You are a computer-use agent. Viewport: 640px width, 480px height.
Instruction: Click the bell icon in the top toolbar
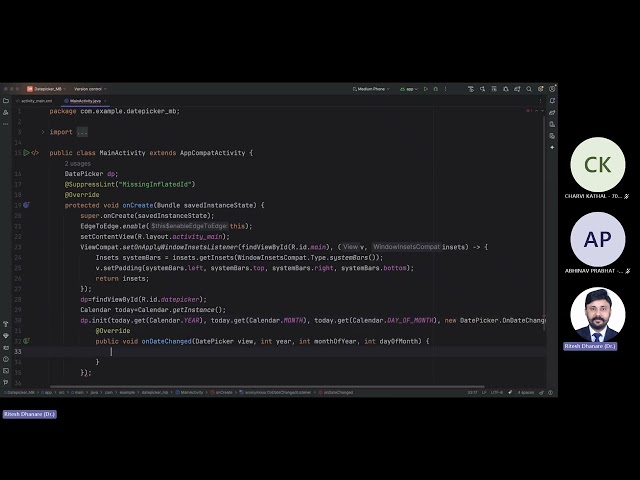coord(506,89)
